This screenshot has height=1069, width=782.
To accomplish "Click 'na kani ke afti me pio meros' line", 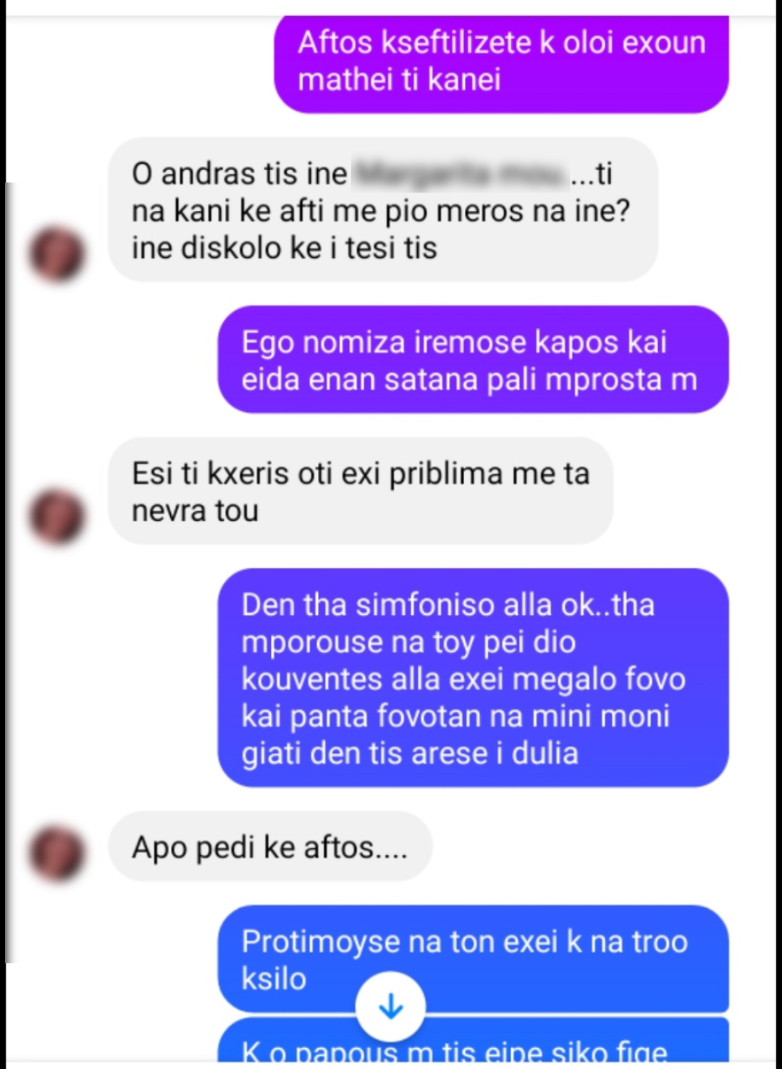I will click(380, 211).
